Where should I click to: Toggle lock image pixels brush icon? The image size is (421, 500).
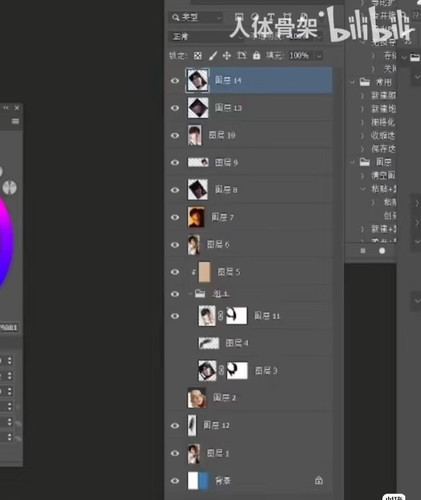click(213, 56)
